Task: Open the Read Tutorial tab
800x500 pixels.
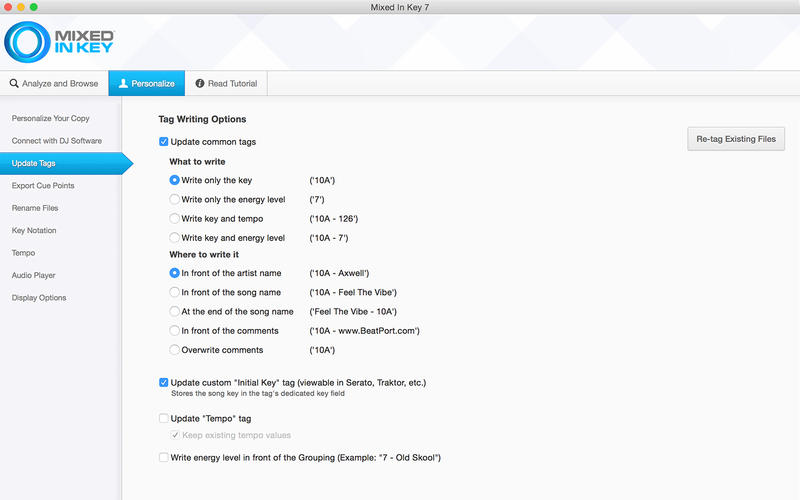Action: click(226, 83)
